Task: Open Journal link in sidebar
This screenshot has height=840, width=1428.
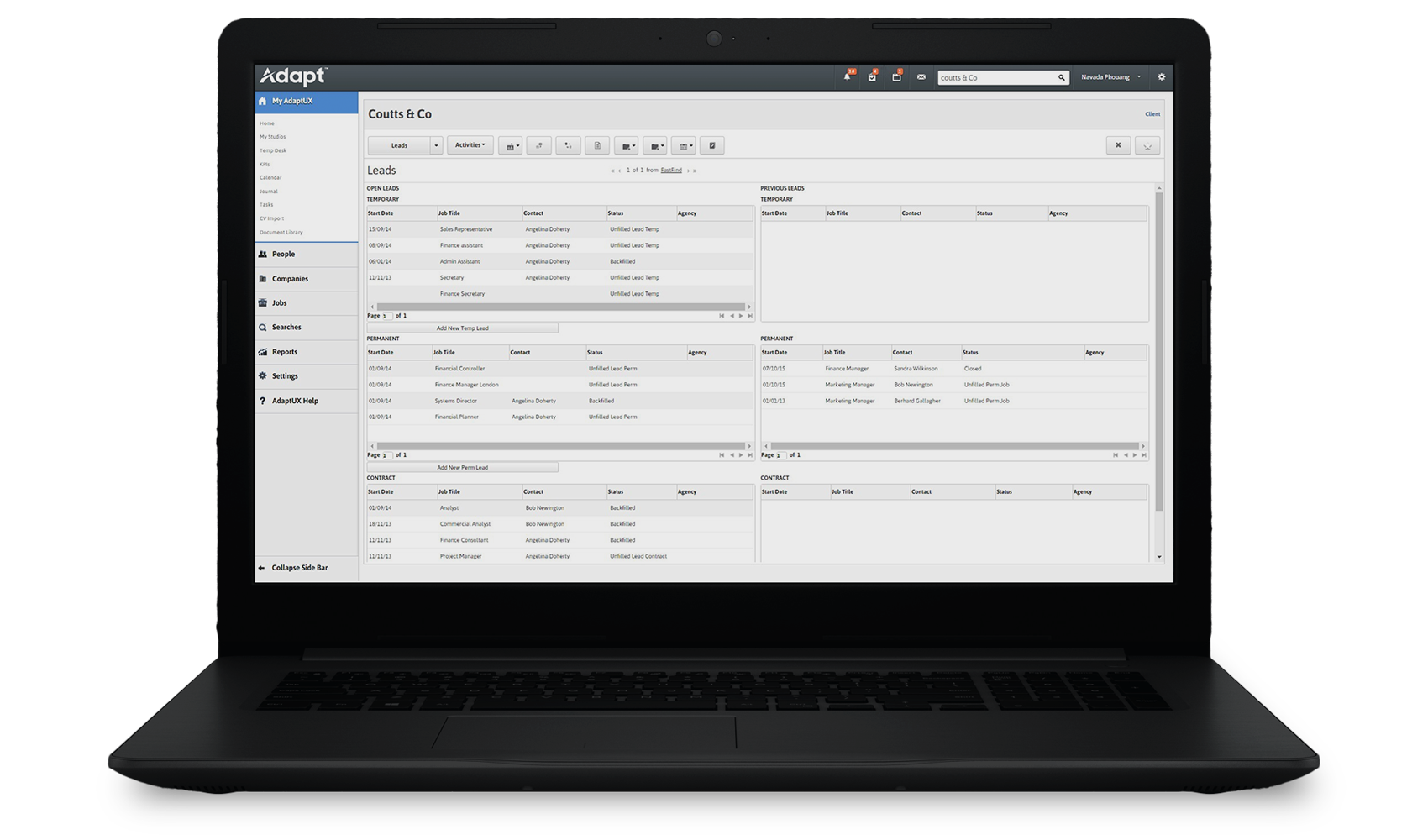Action: [x=268, y=192]
